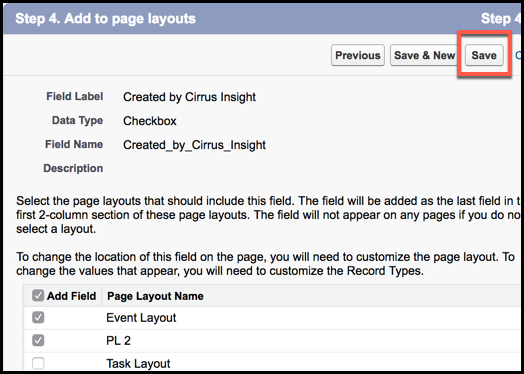Uncheck the PL 2 checkbox
This screenshot has height=374, width=524.
pos(38,340)
